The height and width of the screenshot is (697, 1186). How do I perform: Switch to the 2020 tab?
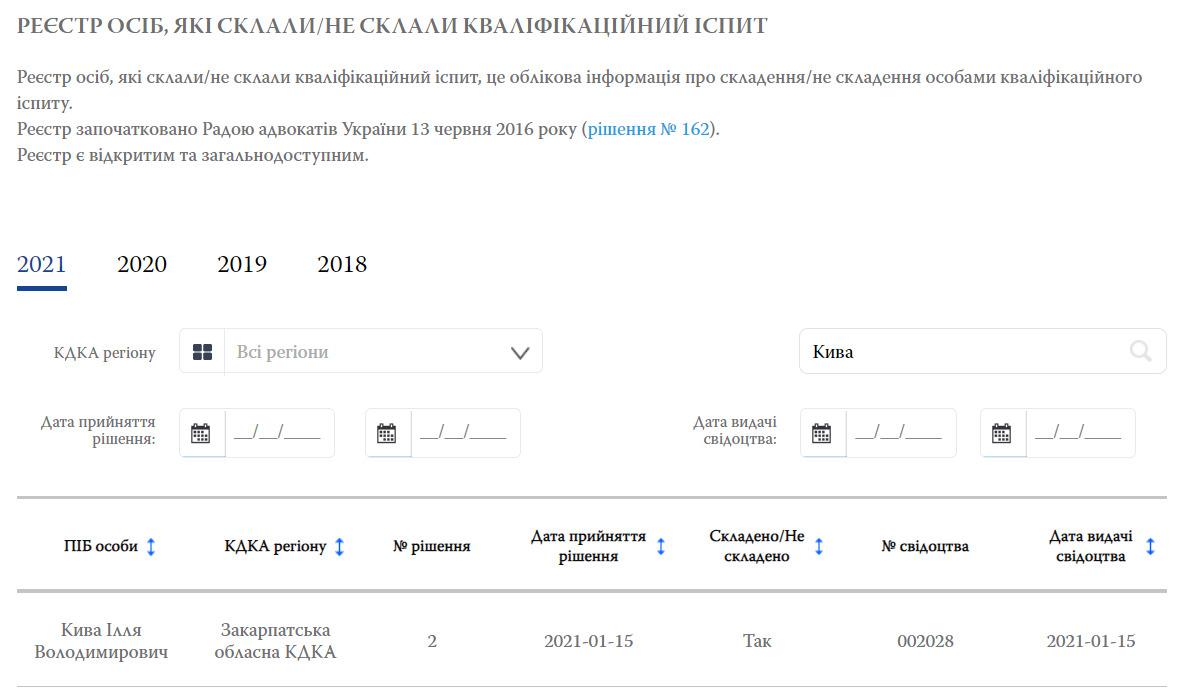tap(142, 265)
